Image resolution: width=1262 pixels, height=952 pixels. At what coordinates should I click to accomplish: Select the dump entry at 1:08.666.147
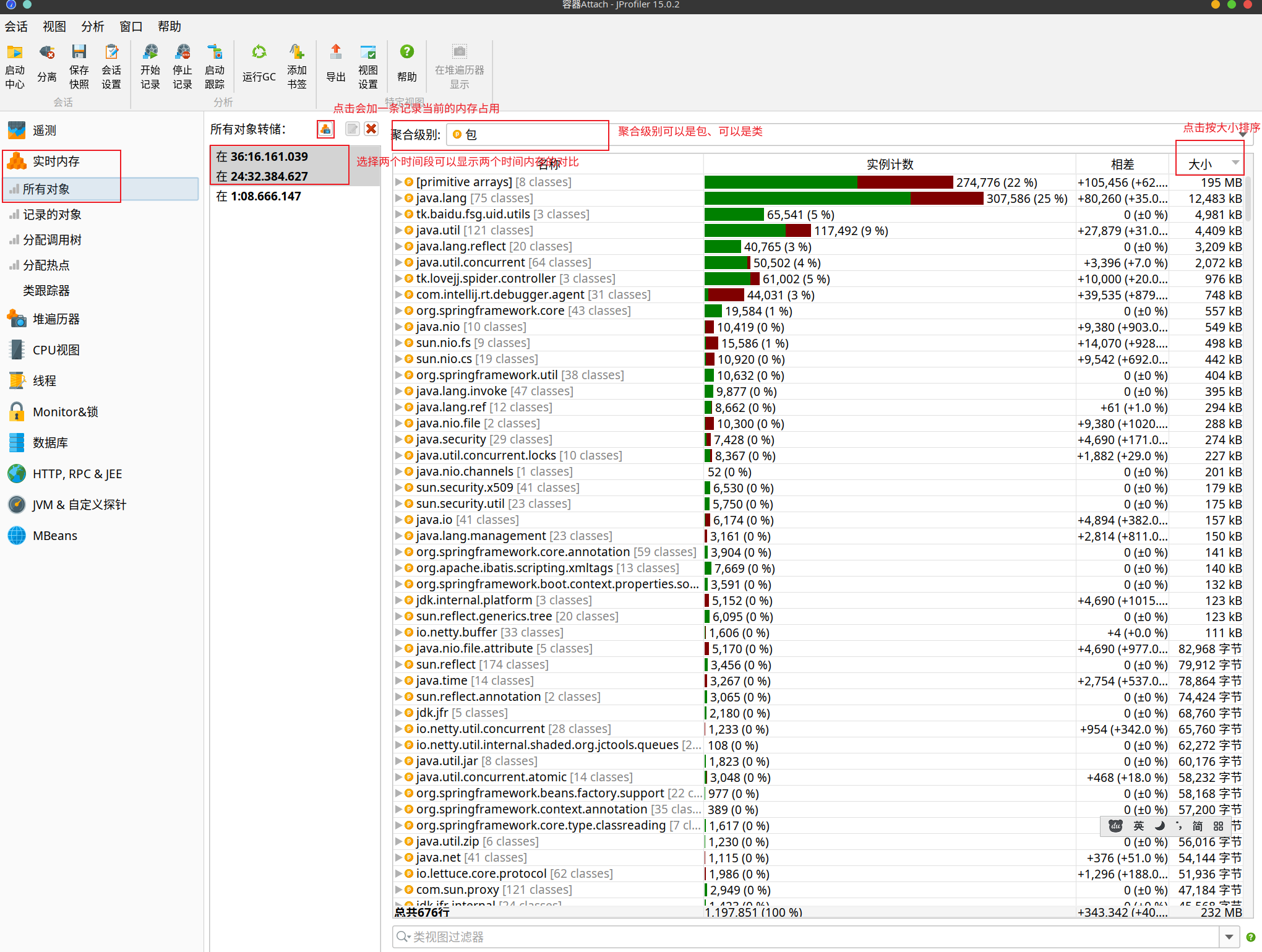pyautogui.click(x=259, y=197)
